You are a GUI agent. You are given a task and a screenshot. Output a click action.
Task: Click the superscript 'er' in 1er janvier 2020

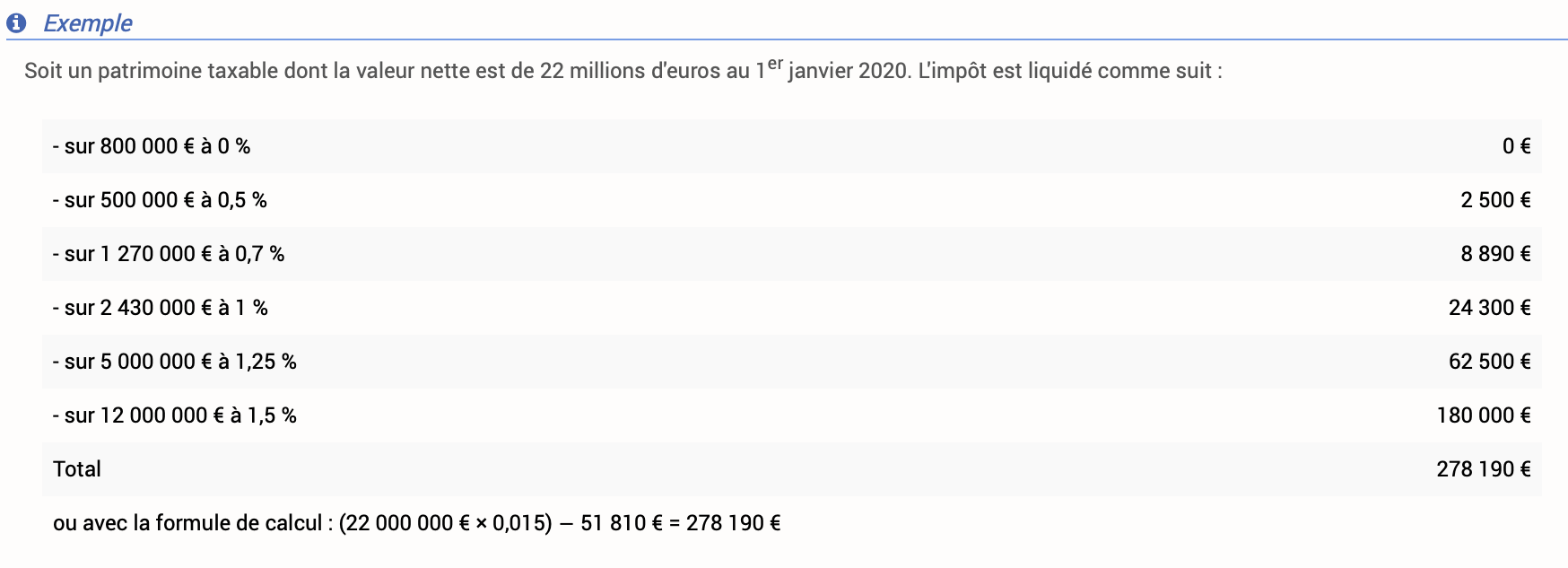(776, 64)
